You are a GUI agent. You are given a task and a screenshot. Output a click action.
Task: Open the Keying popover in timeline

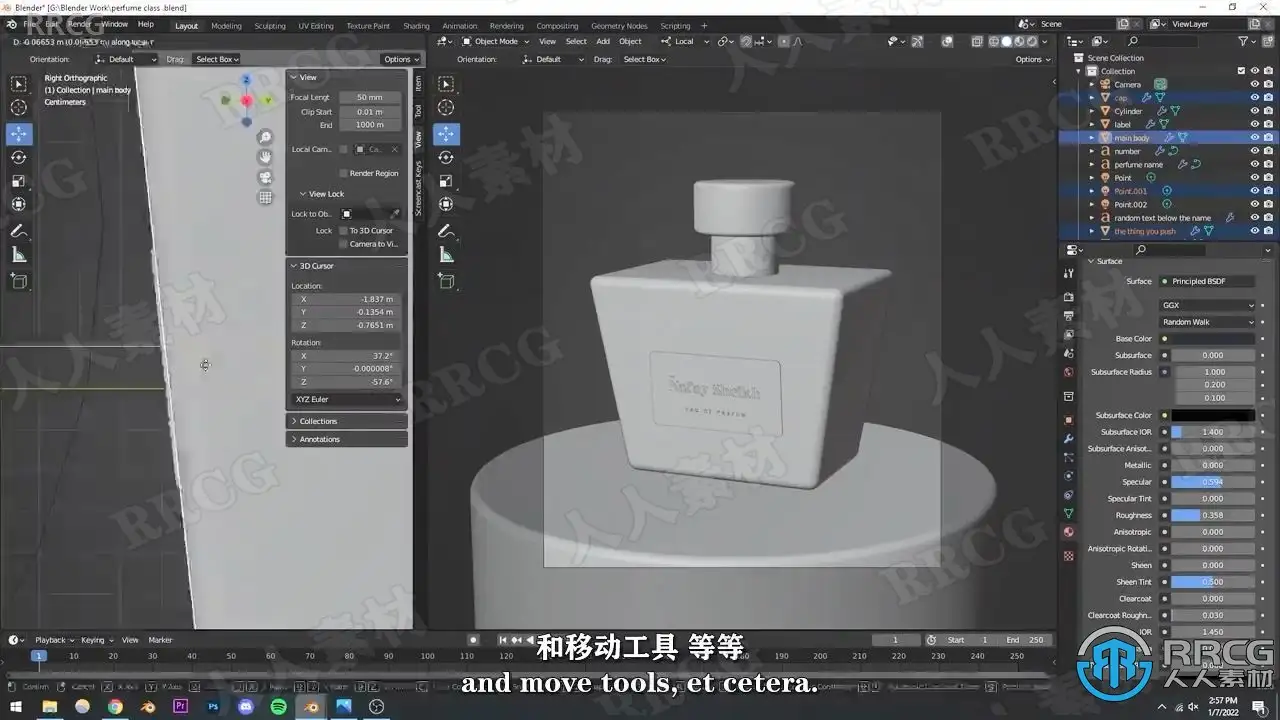click(x=96, y=640)
